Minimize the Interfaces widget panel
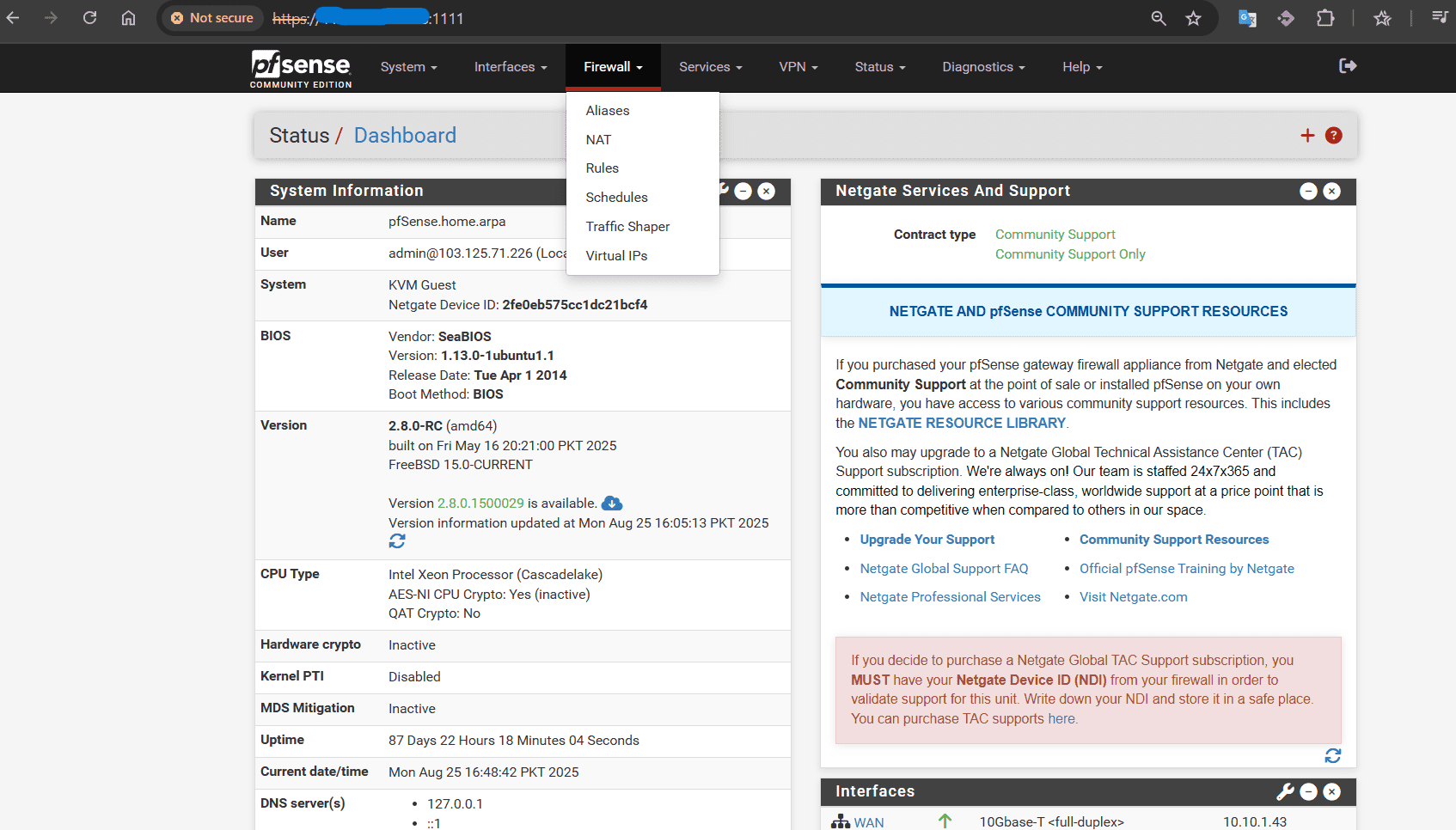Viewport: 1456px width, 830px height. coord(1308,791)
